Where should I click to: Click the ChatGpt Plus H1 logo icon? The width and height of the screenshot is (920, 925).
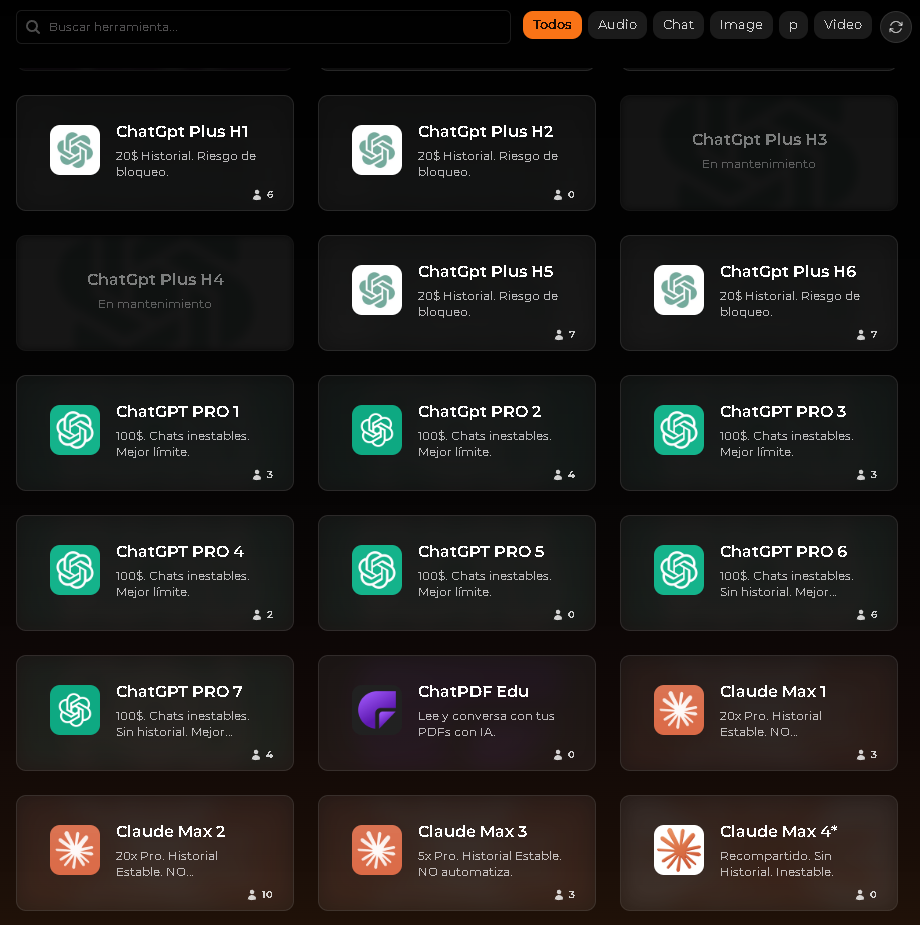[75, 150]
